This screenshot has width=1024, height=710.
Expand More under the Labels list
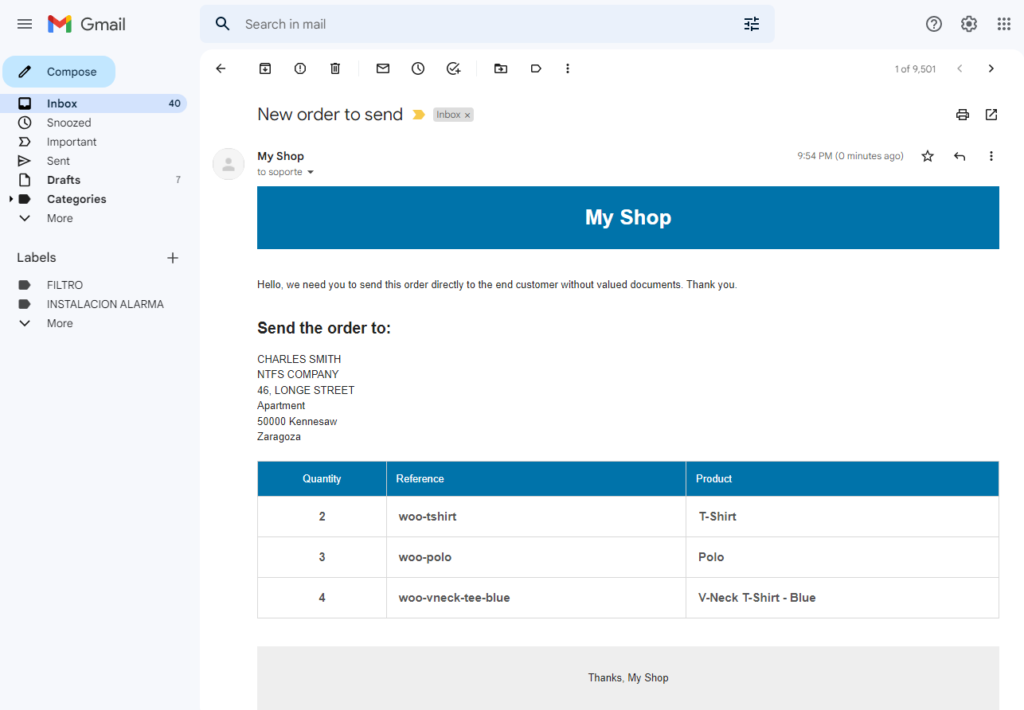tap(59, 323)
